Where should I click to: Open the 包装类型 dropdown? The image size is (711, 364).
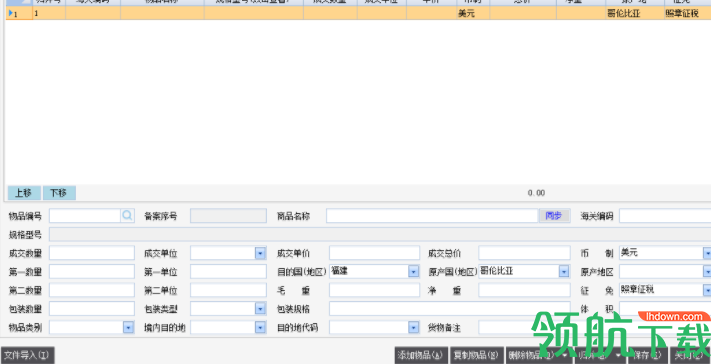click(260, 309)
